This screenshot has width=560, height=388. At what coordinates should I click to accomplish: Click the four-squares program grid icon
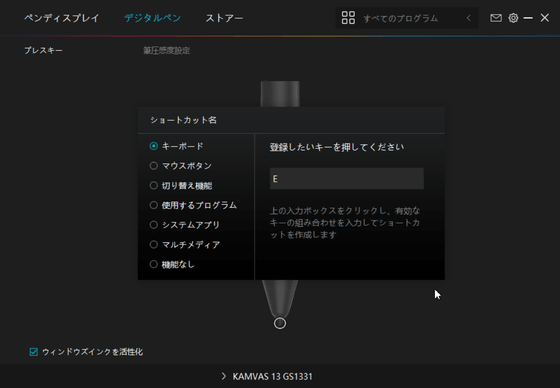348,18
